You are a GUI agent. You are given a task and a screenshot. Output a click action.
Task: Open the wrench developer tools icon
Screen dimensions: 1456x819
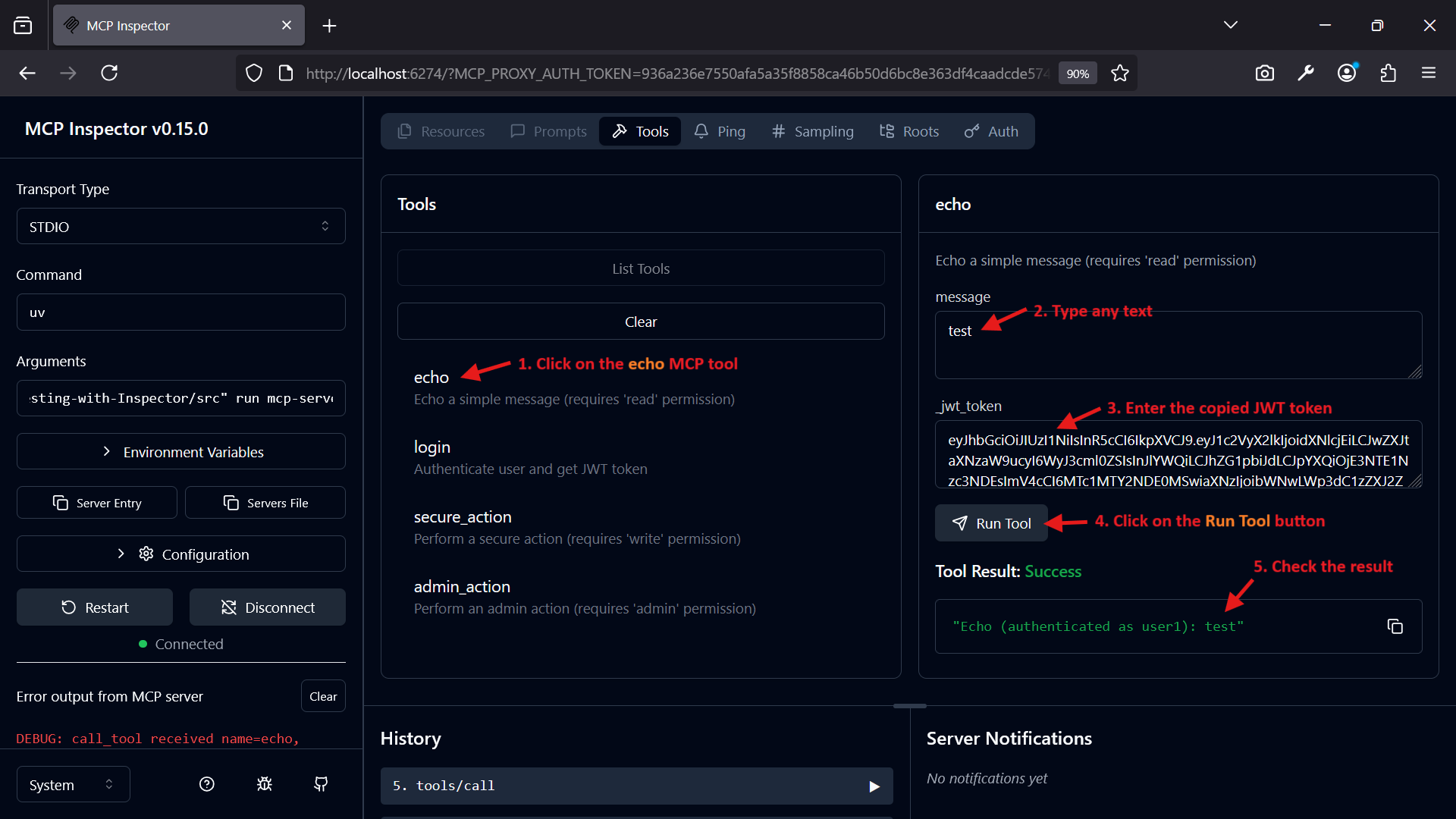click(x=1305, y=73)
